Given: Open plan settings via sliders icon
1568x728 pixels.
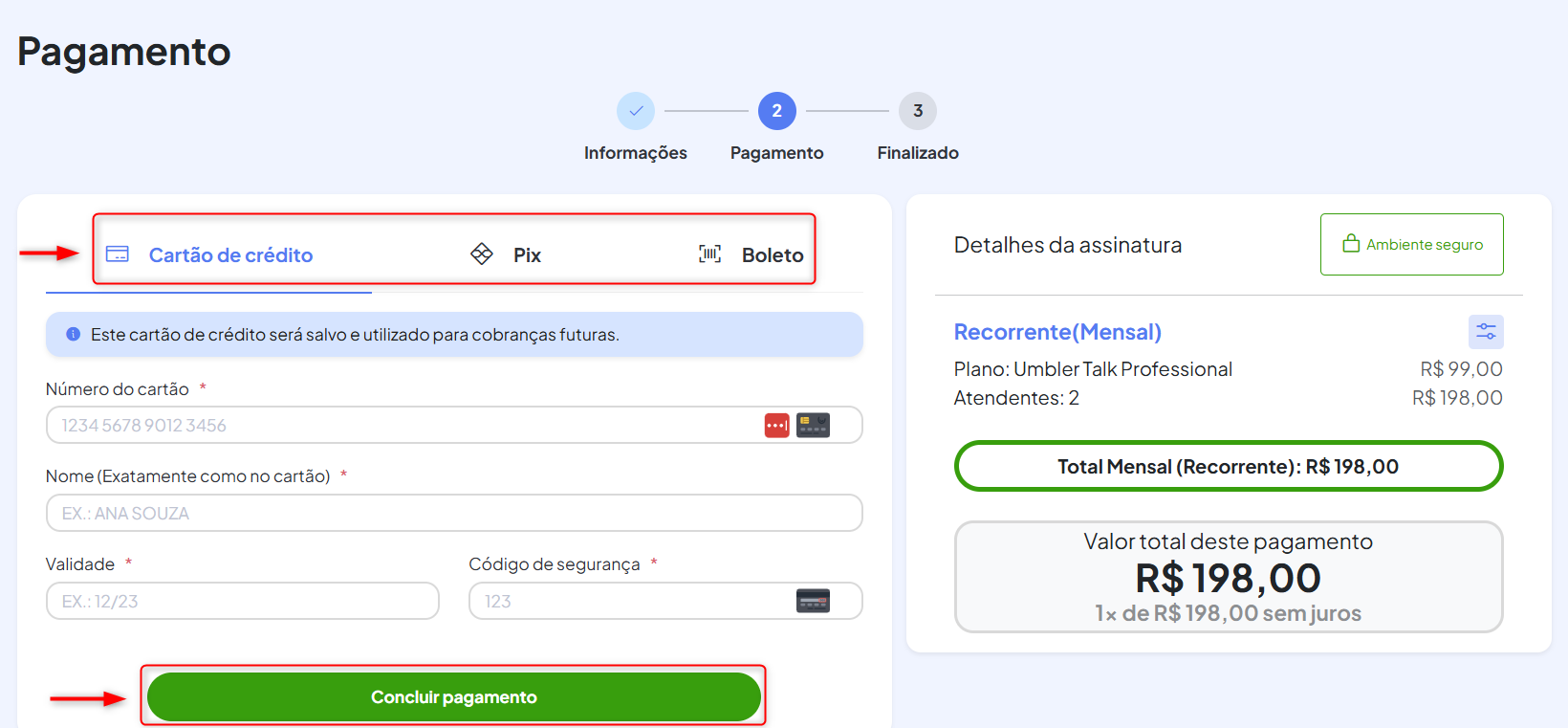Looking at the screenshot, I should [x=1486, y=332].
